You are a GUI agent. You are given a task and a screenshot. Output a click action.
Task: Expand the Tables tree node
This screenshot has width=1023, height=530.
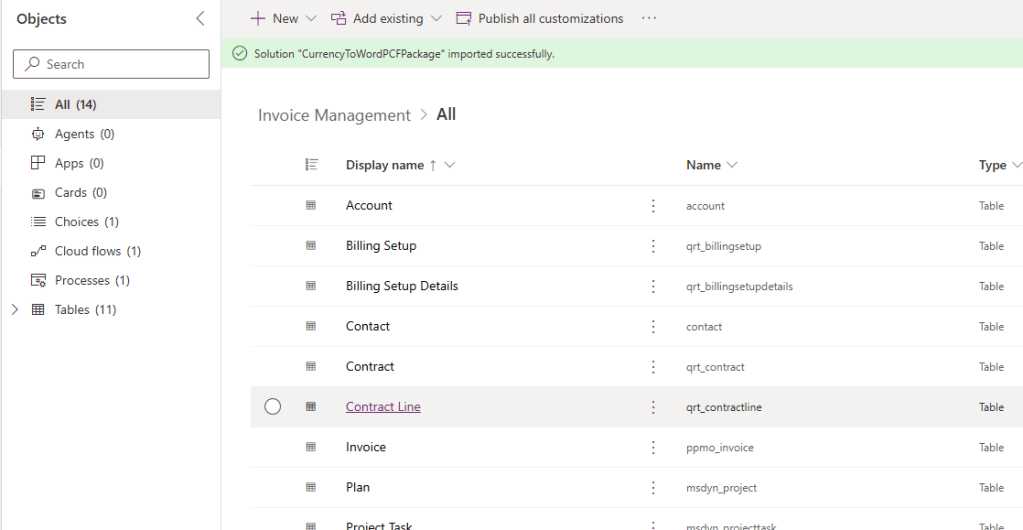pyautogui.click(x=14, y=310)
